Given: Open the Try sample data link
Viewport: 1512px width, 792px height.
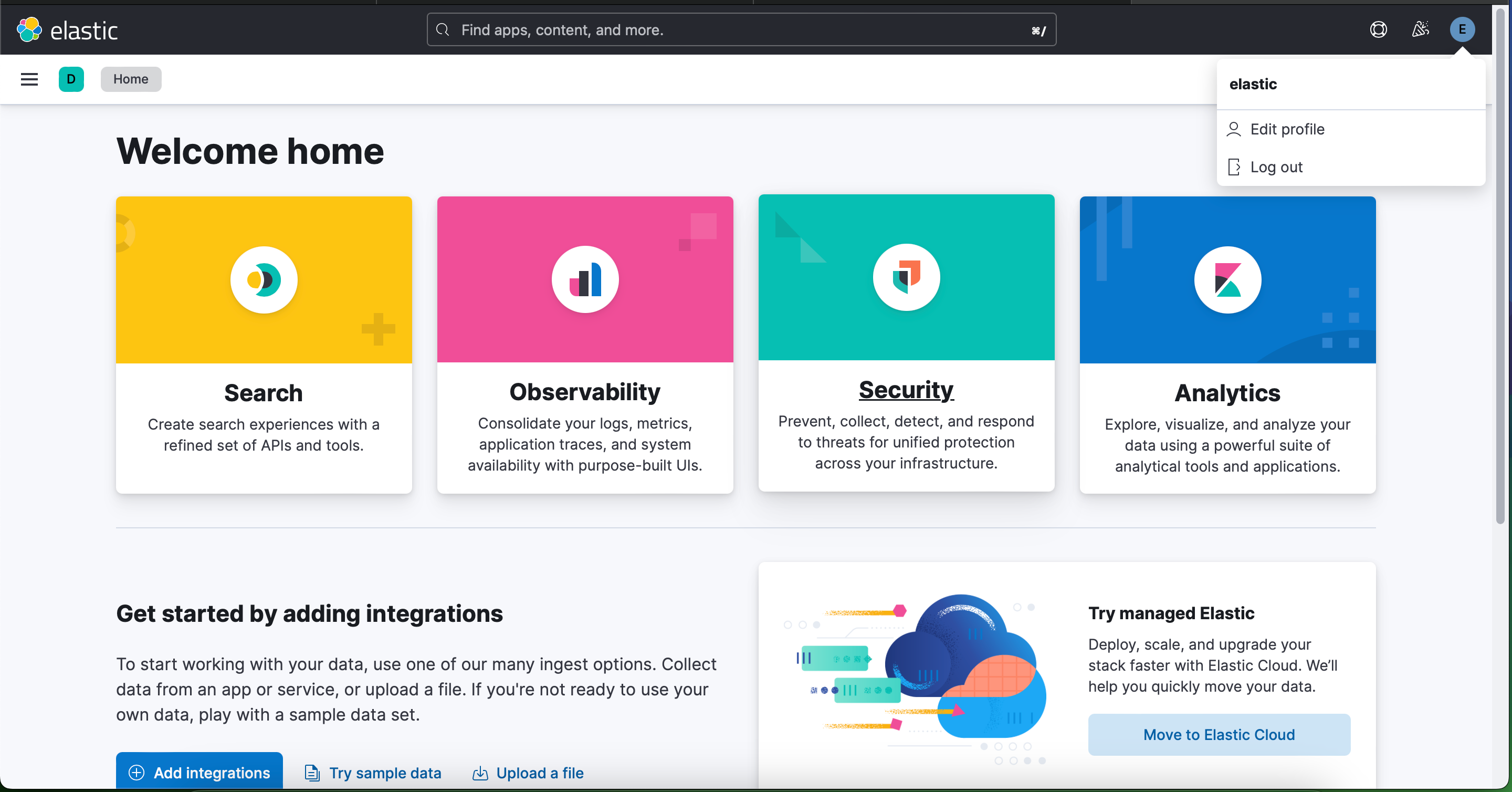Looking at the screenshot, I should click(x=385, y=773).
